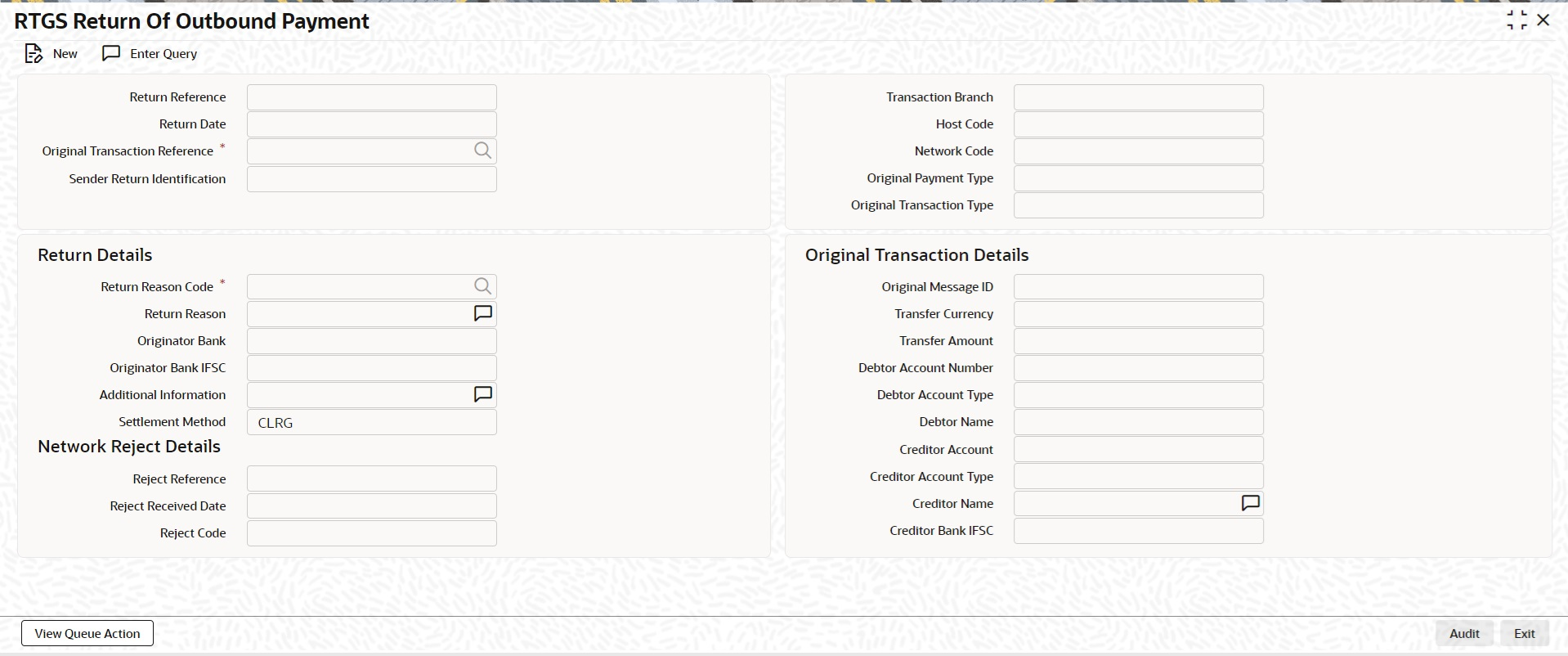Select the Original Payment Type field
The image size is (1568, 656).
(x=1139, y=178)
